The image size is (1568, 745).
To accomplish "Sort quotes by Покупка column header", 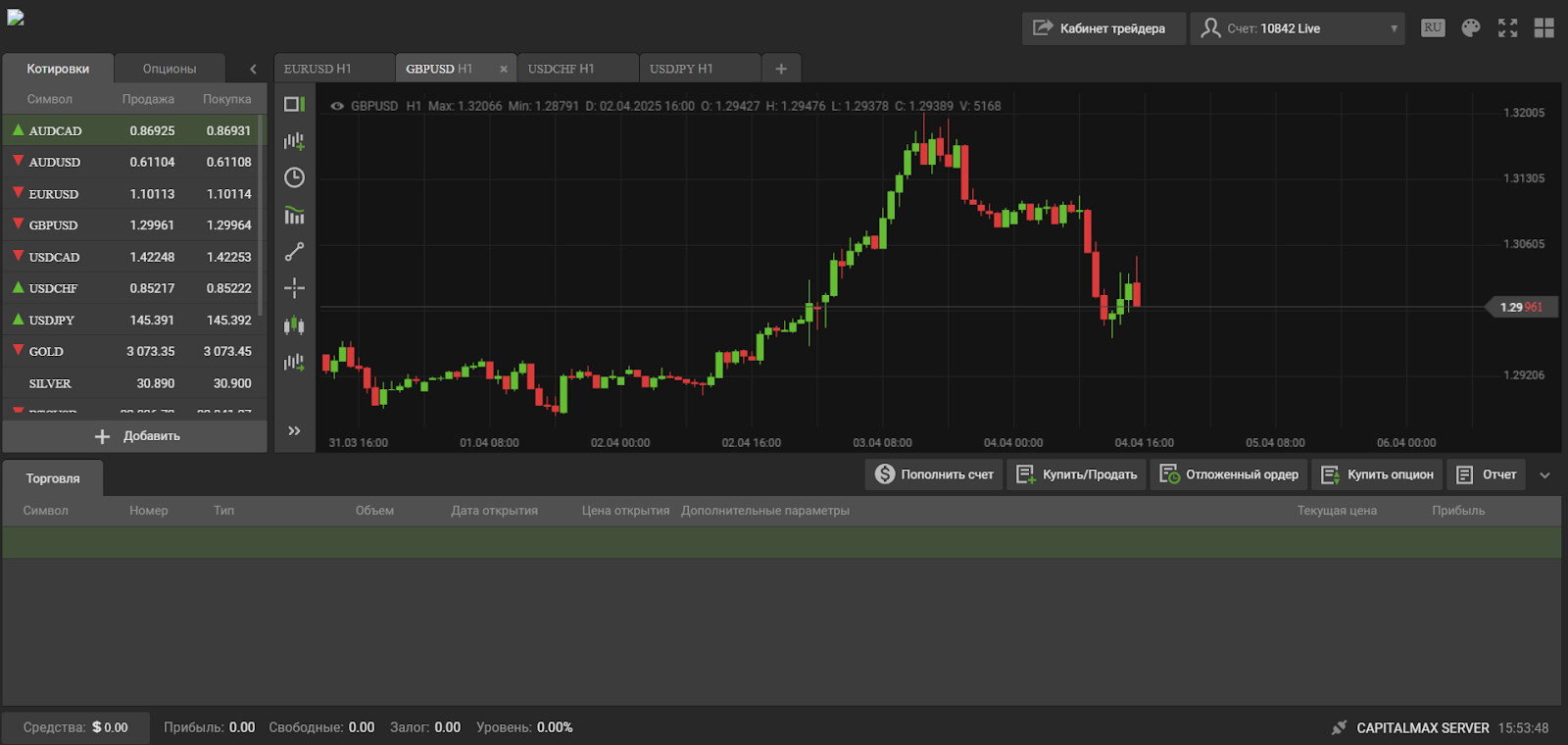I will (x=226, y=99).
